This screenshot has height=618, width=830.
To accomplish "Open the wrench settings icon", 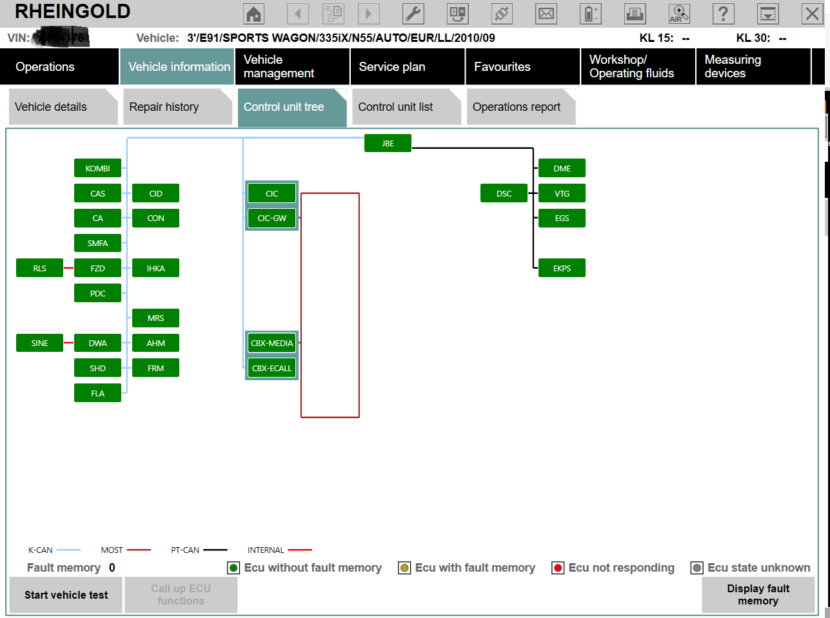I will [x=413, y=14].
